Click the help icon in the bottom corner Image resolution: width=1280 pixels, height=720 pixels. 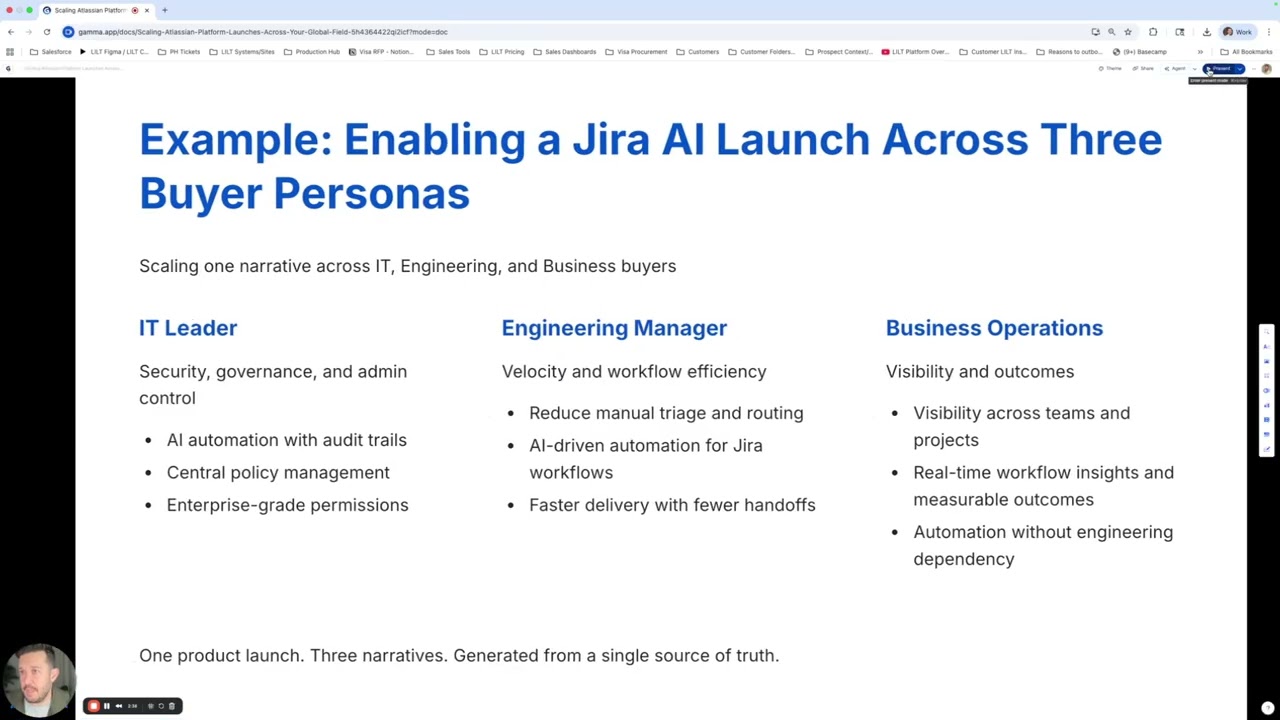(1267, 708)
